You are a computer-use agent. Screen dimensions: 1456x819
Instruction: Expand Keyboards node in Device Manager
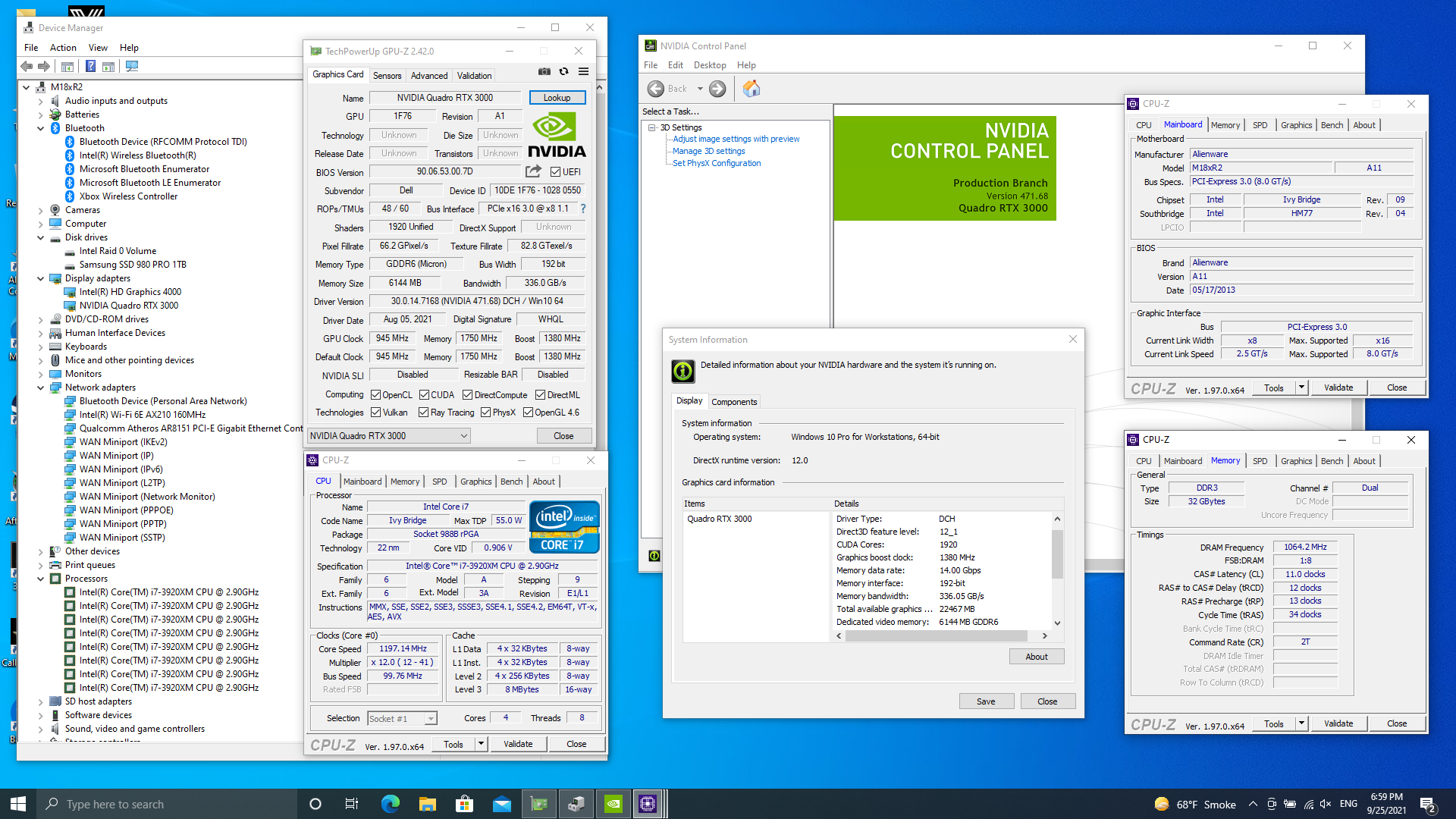point(40,347)
